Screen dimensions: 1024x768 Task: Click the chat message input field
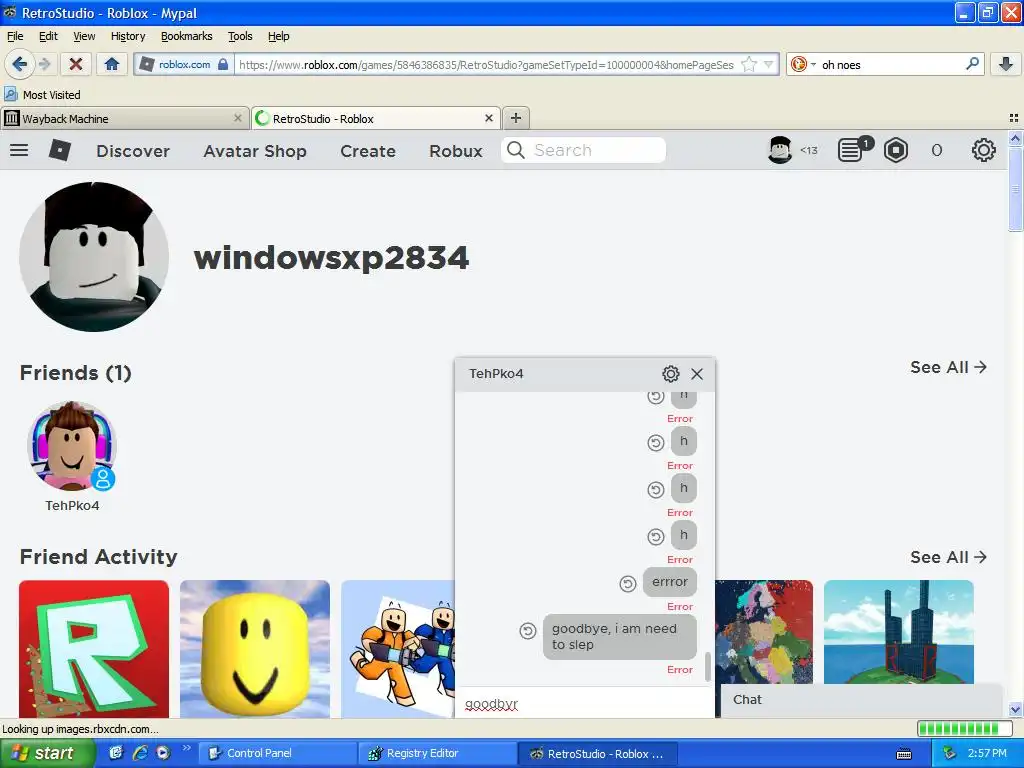(584, 704)
